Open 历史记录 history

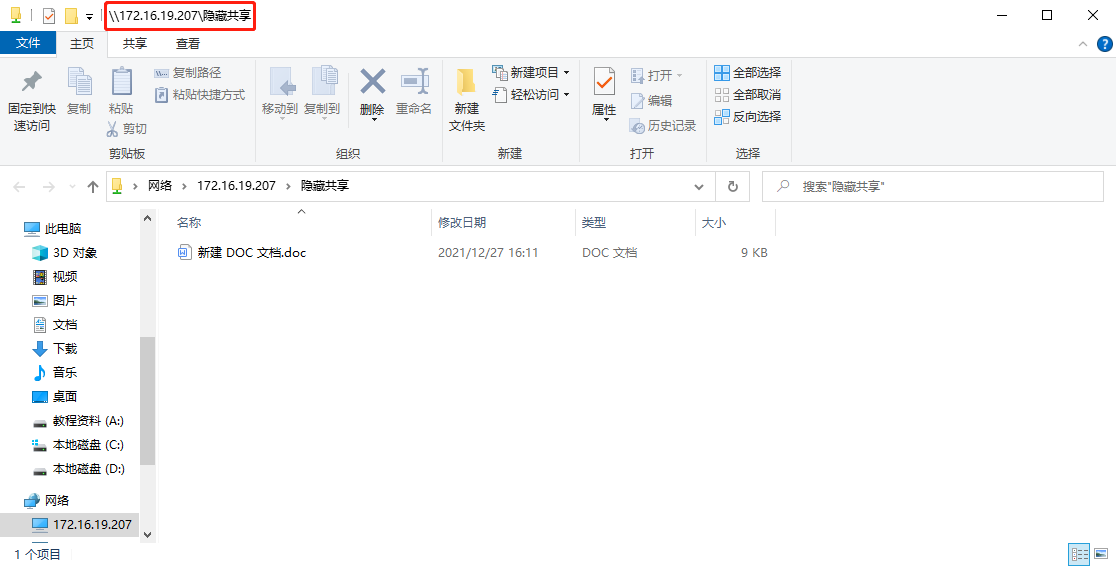tap(663, 126)
